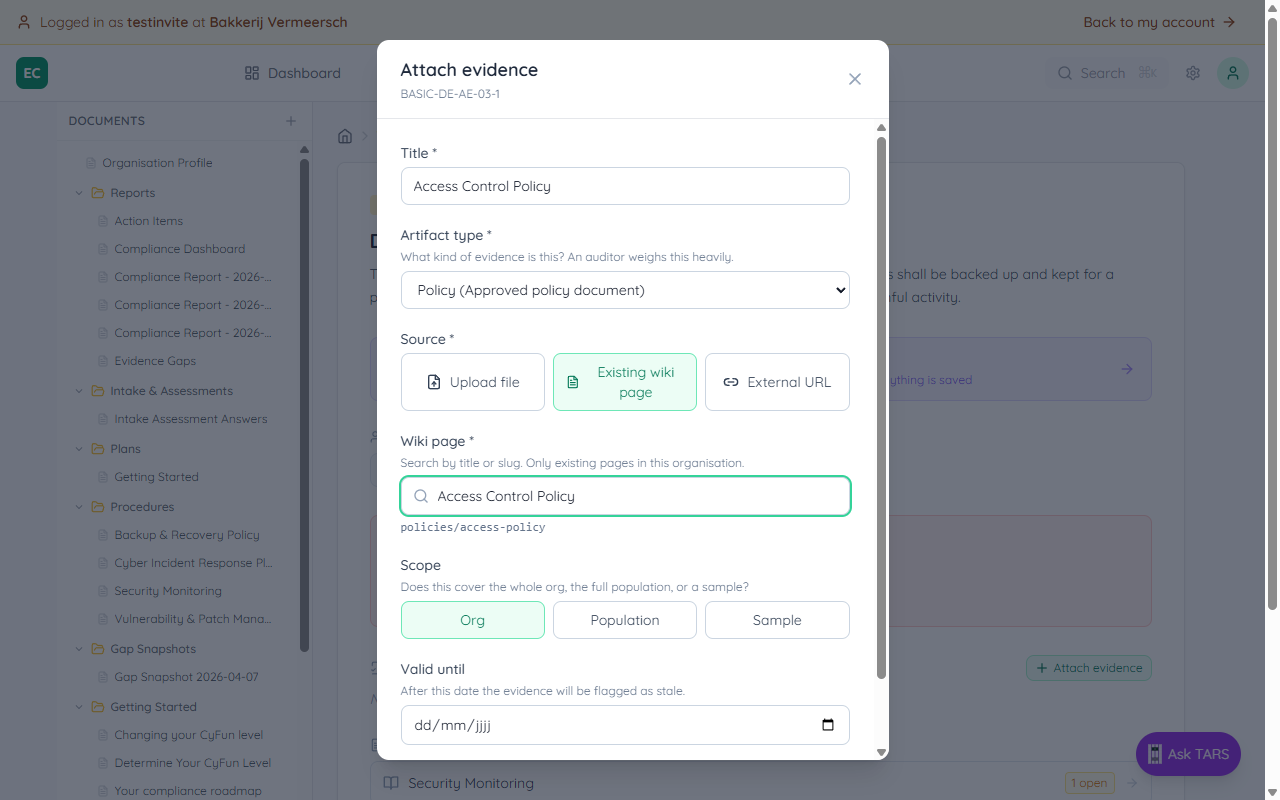Collapse the Reports folder
The height and width of the screenshot is (800, 1280).
tap(79, 192)
